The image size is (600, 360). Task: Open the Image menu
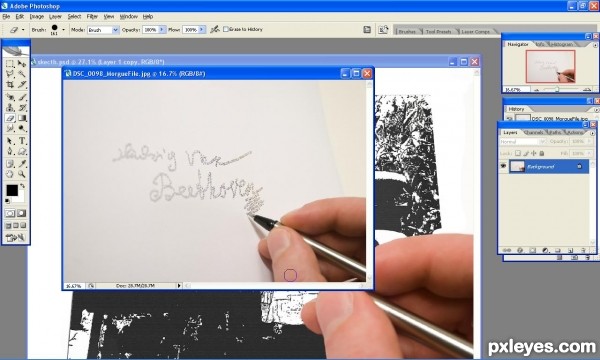click(37, 16)
